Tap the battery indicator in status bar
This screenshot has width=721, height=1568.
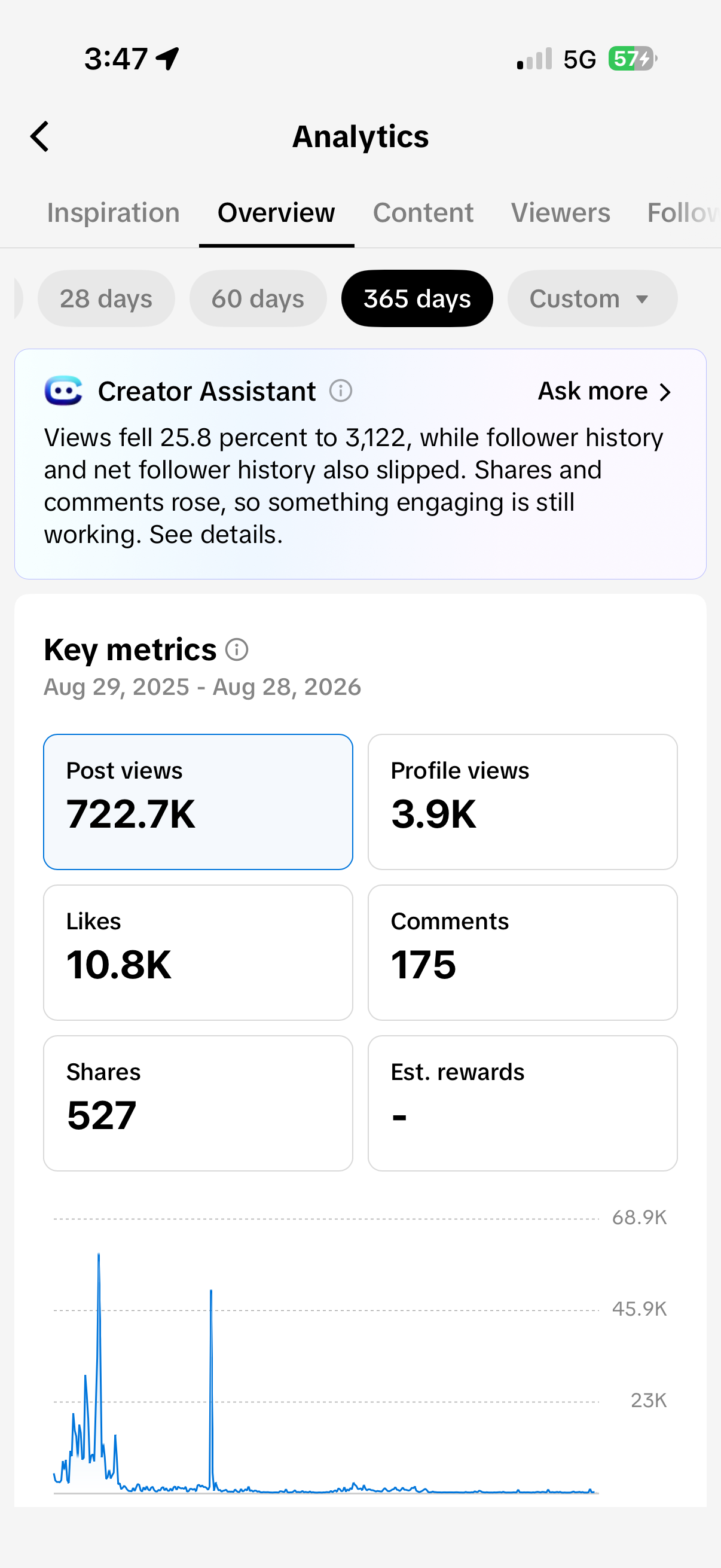tap(633, 59)
